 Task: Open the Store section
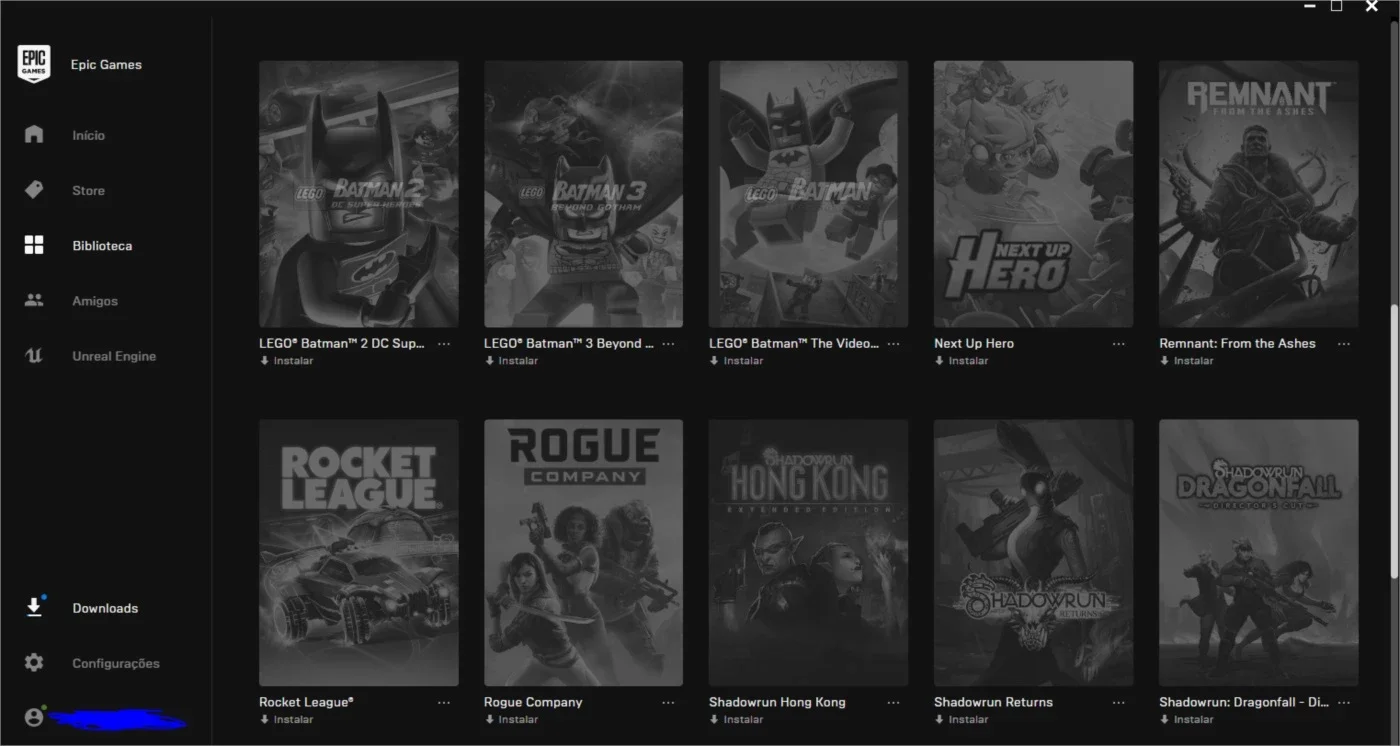coord(88,190)
